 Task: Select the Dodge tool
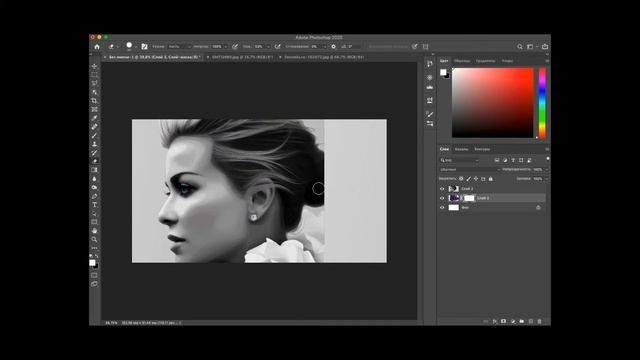(94, 187)
